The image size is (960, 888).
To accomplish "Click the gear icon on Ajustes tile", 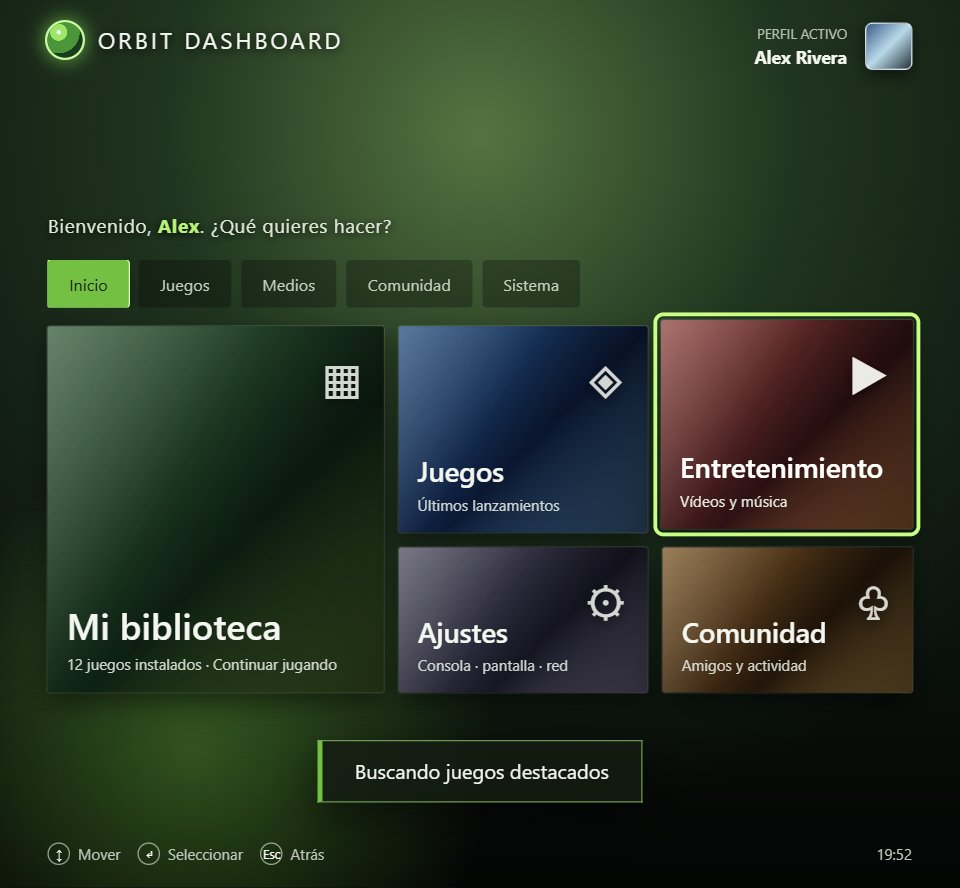I will pyautogui.click(x=606, y=603).
